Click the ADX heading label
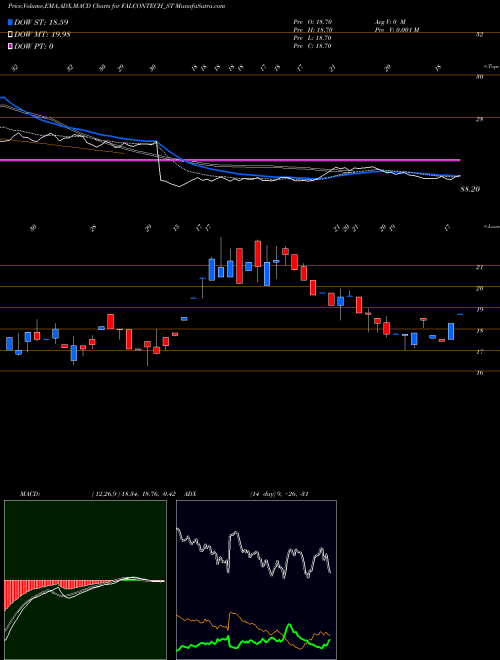 coord(190,494)
